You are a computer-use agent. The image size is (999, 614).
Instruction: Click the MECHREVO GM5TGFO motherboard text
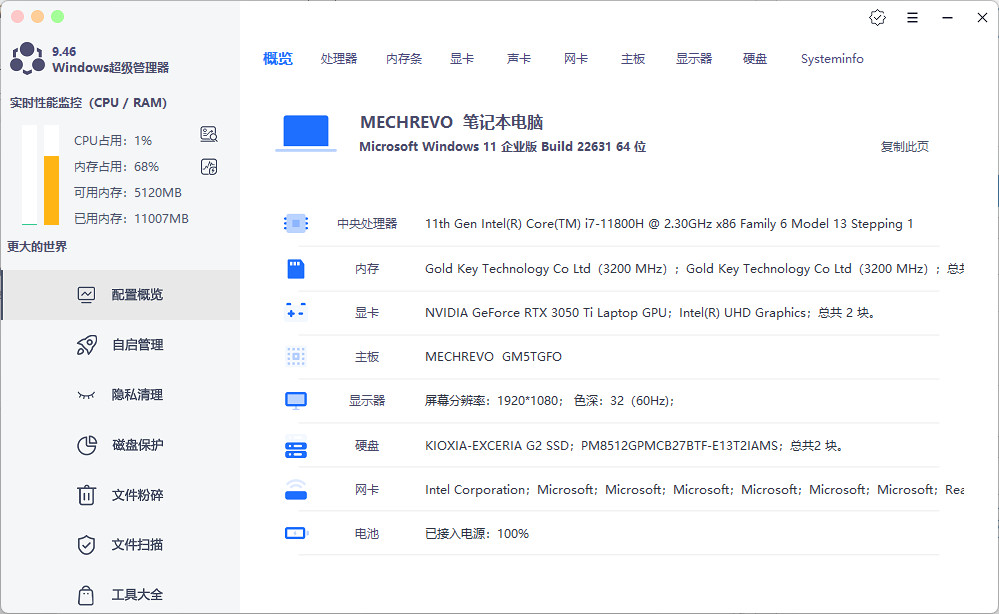click(493, 357)
